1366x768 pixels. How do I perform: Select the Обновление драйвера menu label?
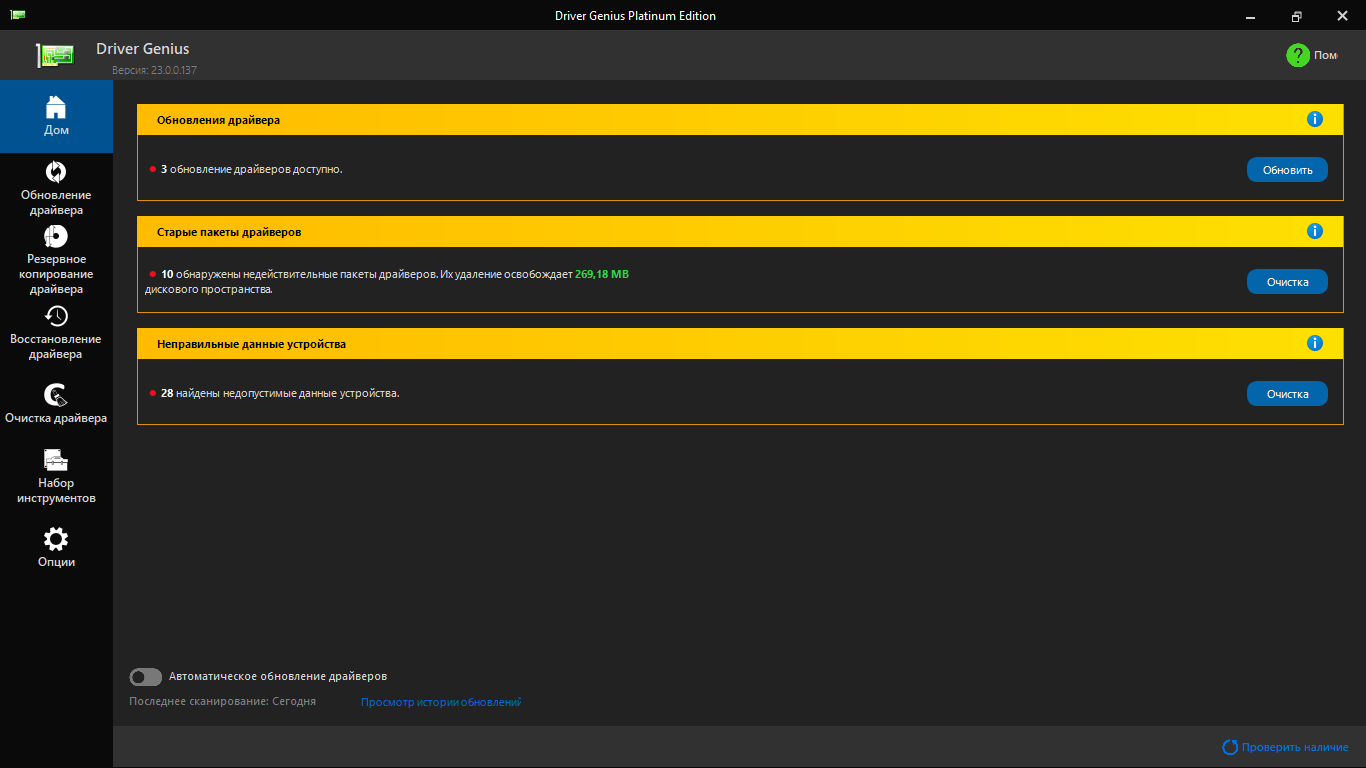coord(56,203)
